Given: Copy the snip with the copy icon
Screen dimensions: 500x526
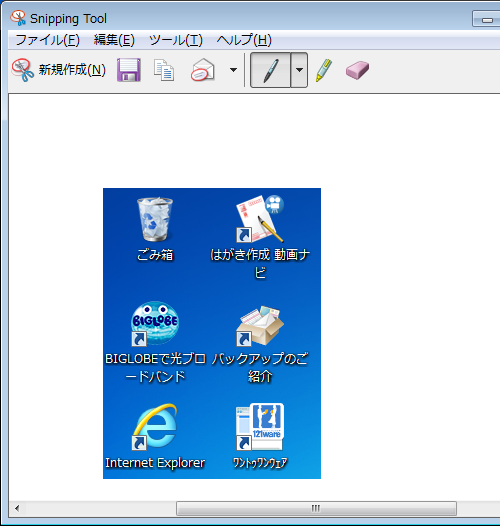Looking at the screenshot, I should 164,70.
